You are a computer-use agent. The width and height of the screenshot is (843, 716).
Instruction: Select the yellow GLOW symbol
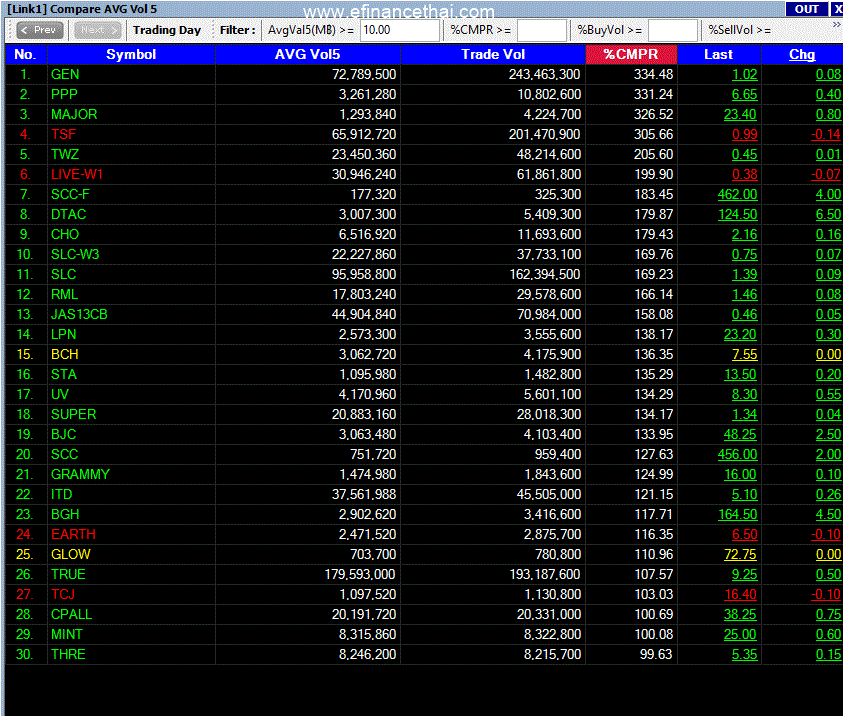[70, 554]
